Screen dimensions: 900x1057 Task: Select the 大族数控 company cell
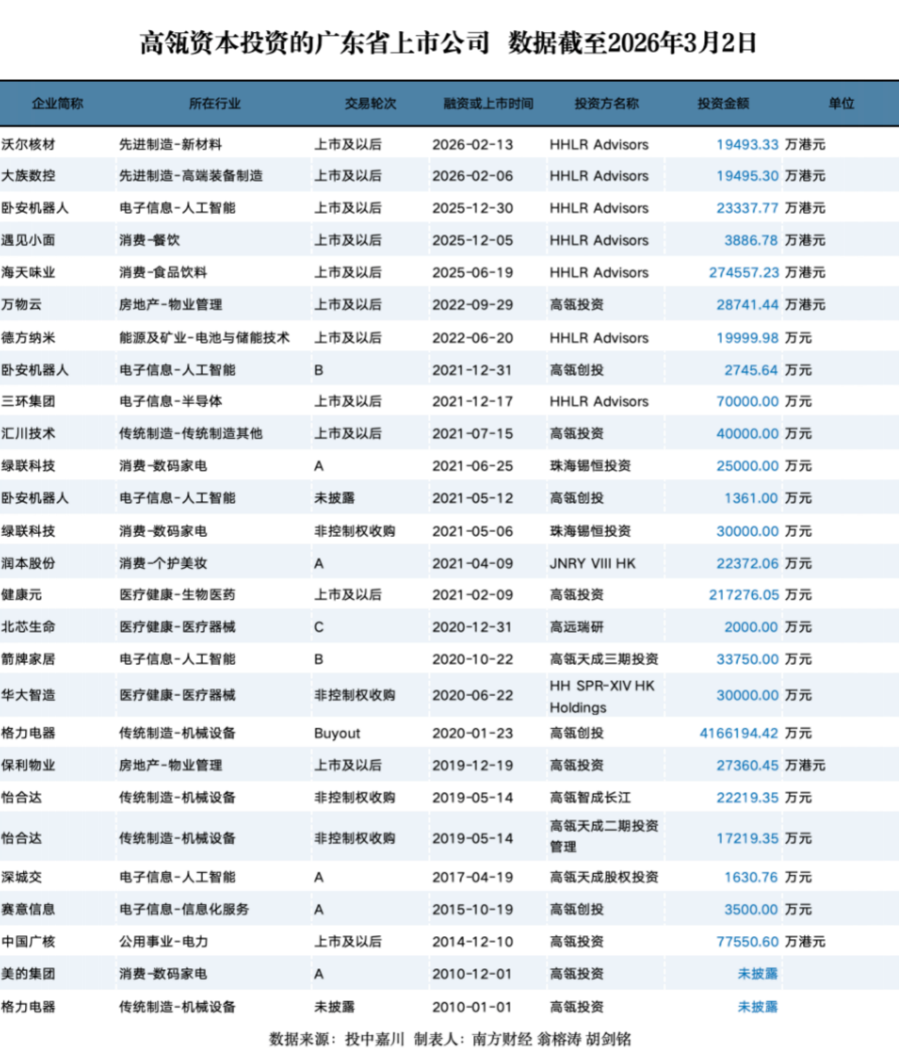[x=29, y=176]
